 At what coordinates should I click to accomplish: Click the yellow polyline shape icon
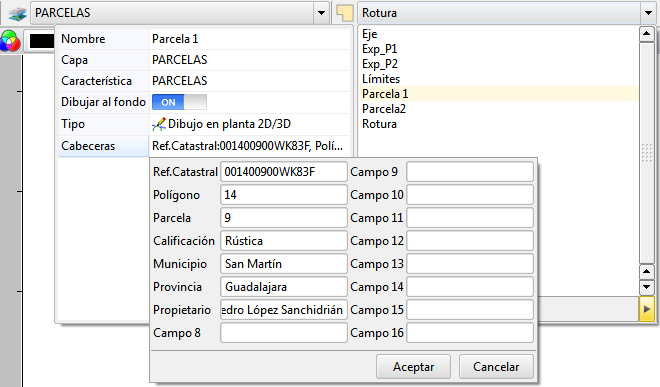coord(344,13)
